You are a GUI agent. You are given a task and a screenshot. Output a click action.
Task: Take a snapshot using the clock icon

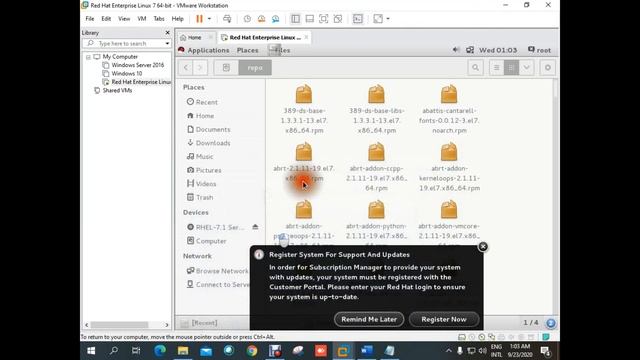pos(247,19)
